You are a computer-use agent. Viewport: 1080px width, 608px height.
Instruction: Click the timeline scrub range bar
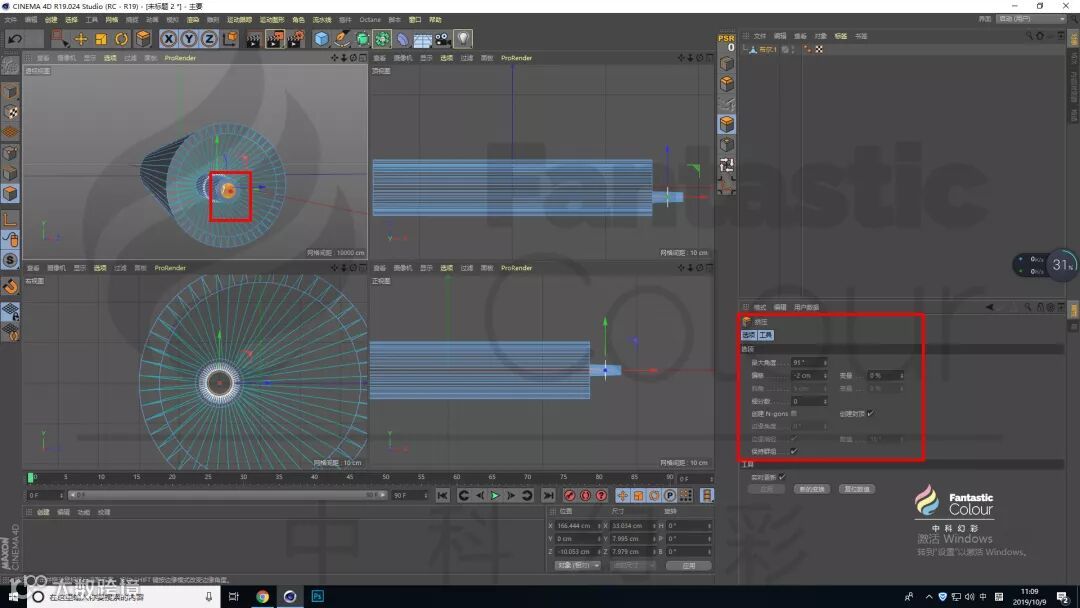tap(228, 495)
